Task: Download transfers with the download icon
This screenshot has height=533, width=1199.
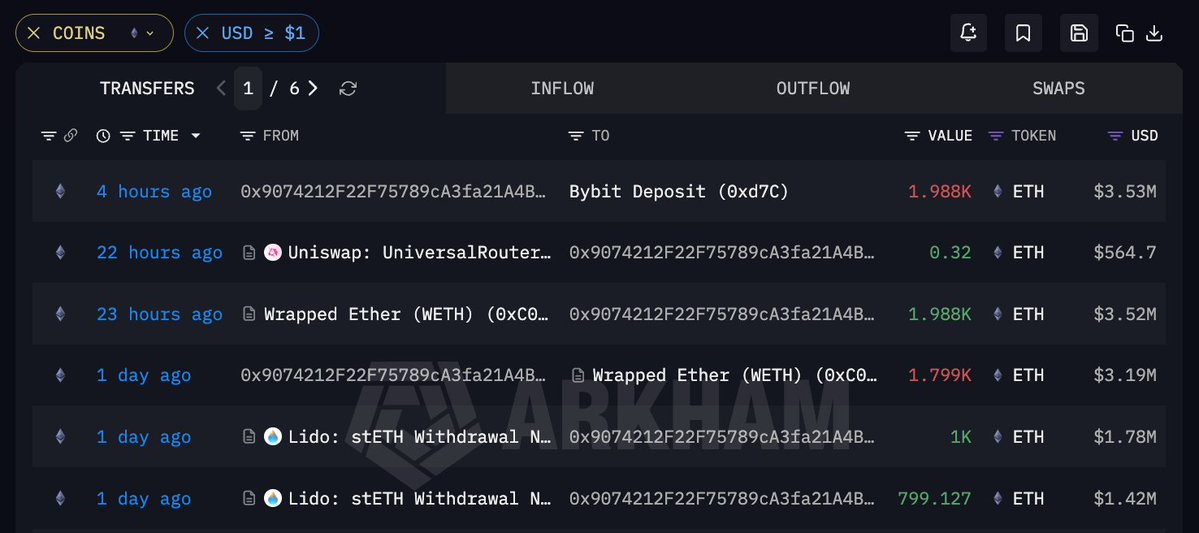Action: point(1155,33)
